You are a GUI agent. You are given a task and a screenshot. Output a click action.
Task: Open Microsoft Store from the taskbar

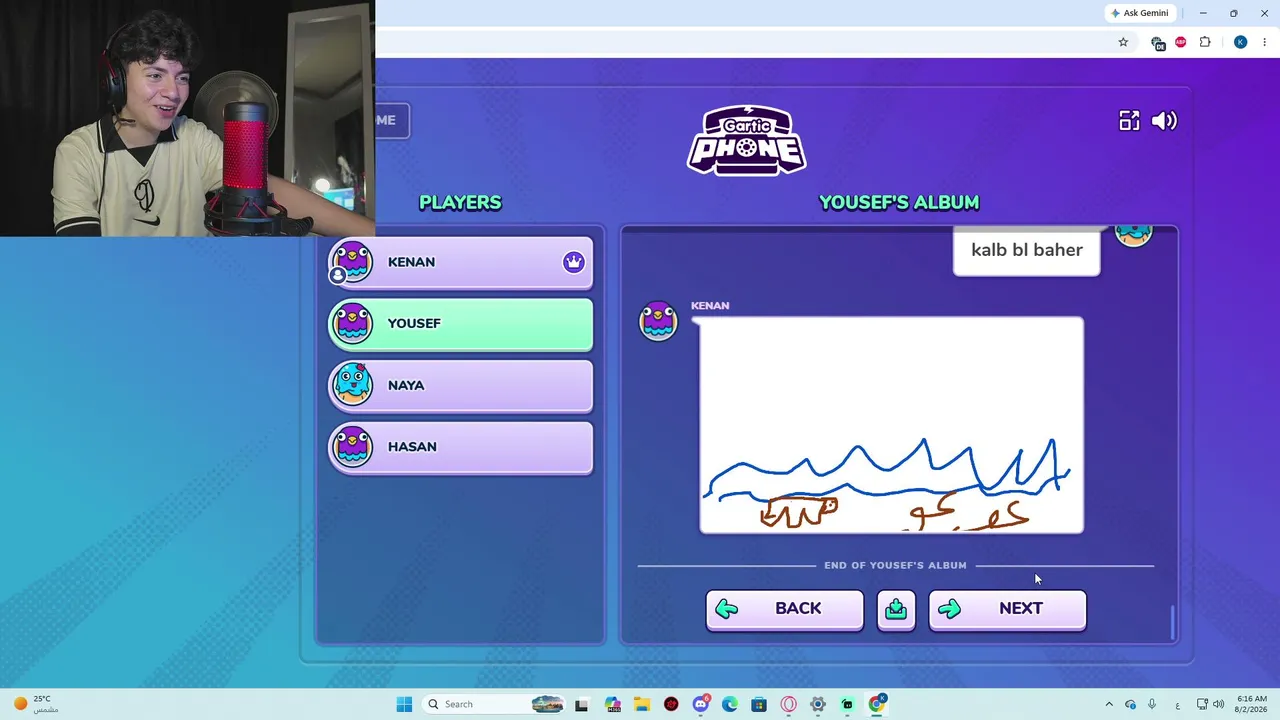pos(759,704)
